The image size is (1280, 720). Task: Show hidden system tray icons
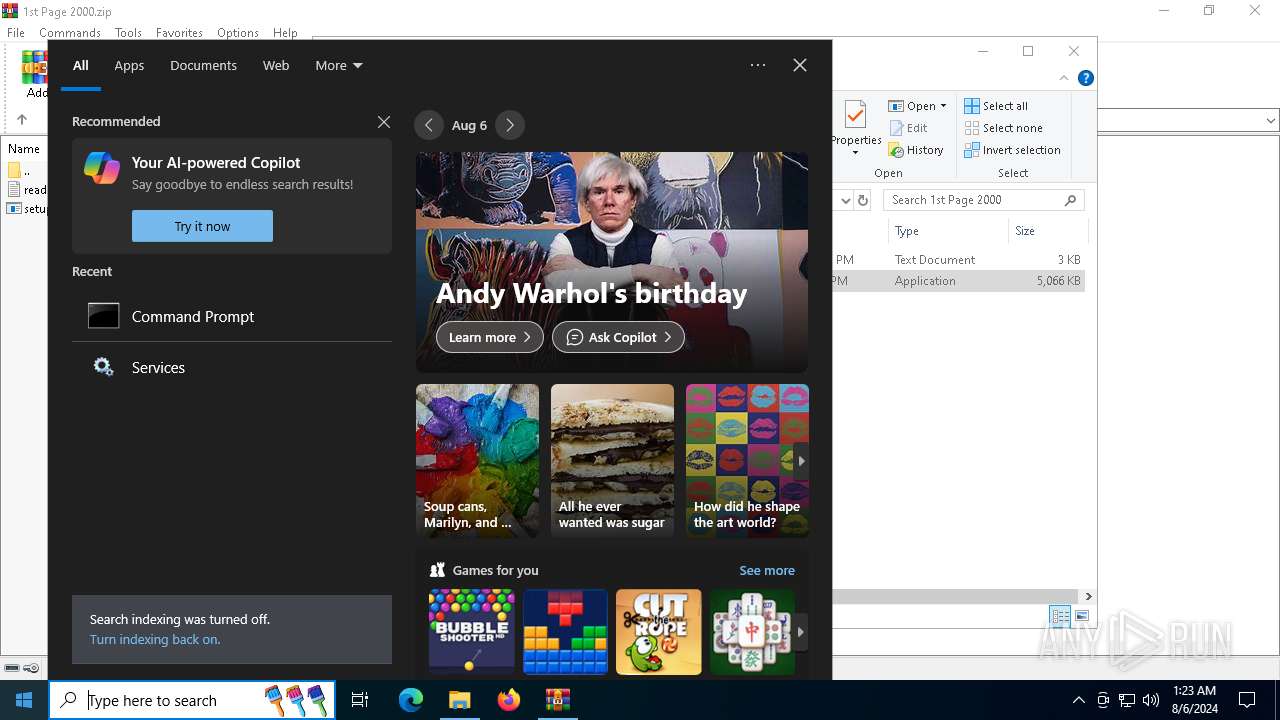1078,700
